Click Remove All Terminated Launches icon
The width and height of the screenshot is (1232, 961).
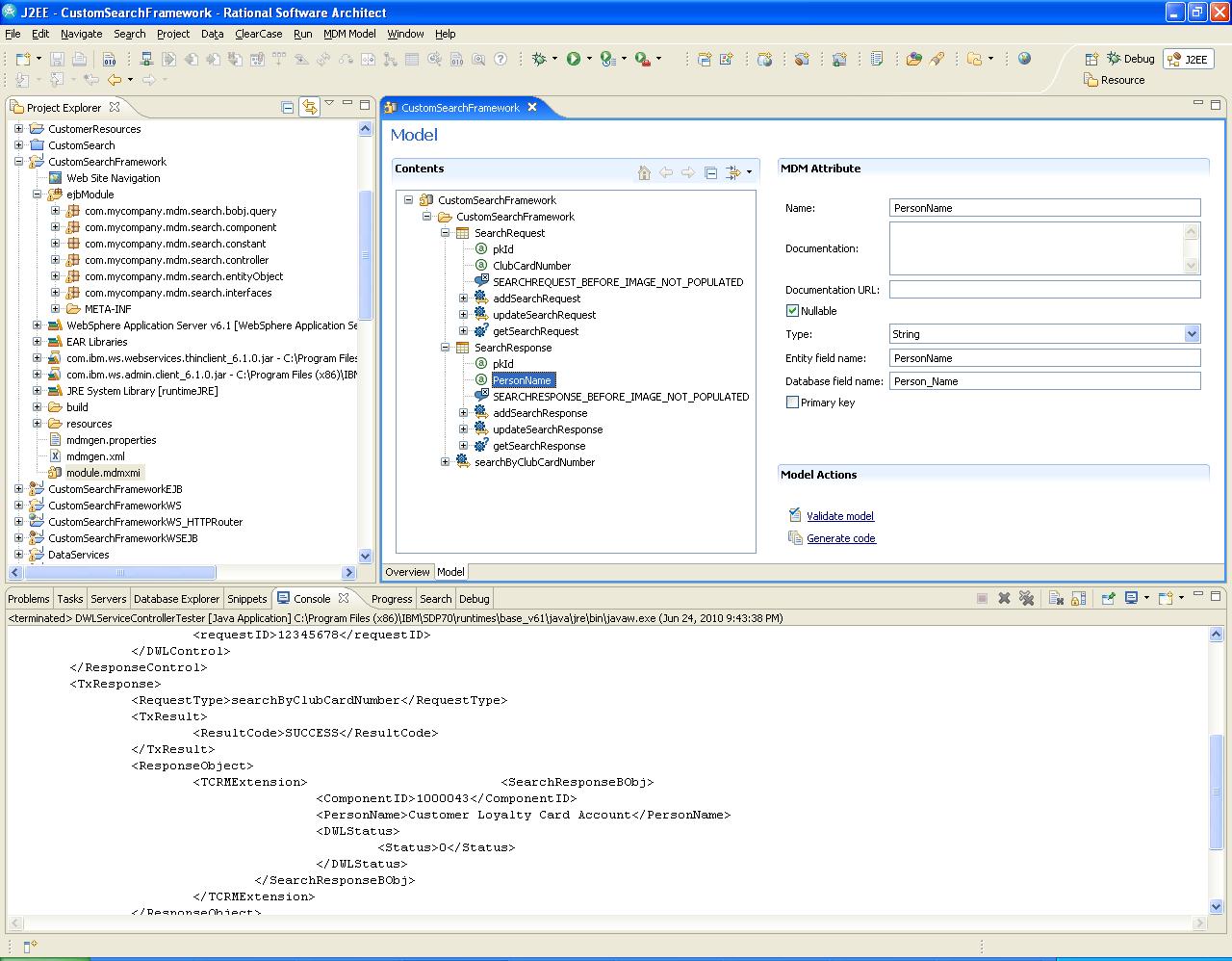pyautogui.click(x=1026, y=598)
